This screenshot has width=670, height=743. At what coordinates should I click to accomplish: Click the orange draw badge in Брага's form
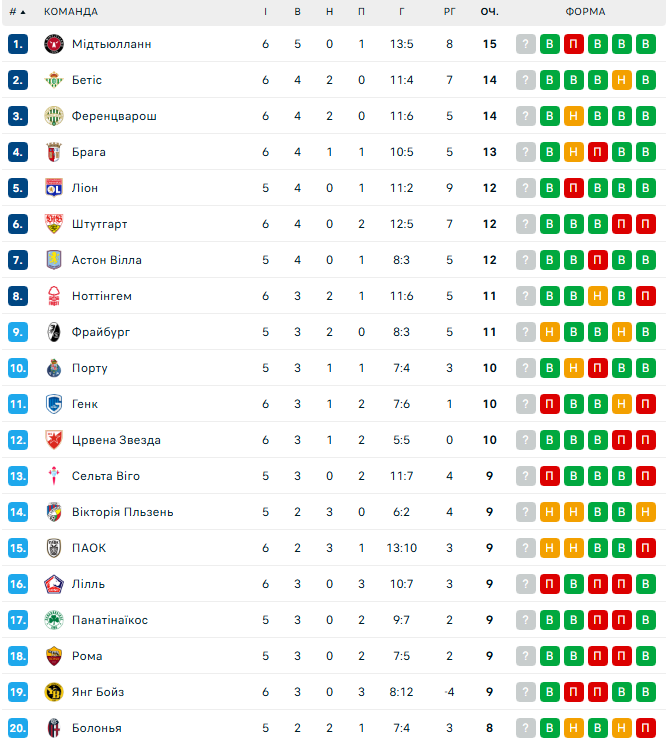[574, 152]
